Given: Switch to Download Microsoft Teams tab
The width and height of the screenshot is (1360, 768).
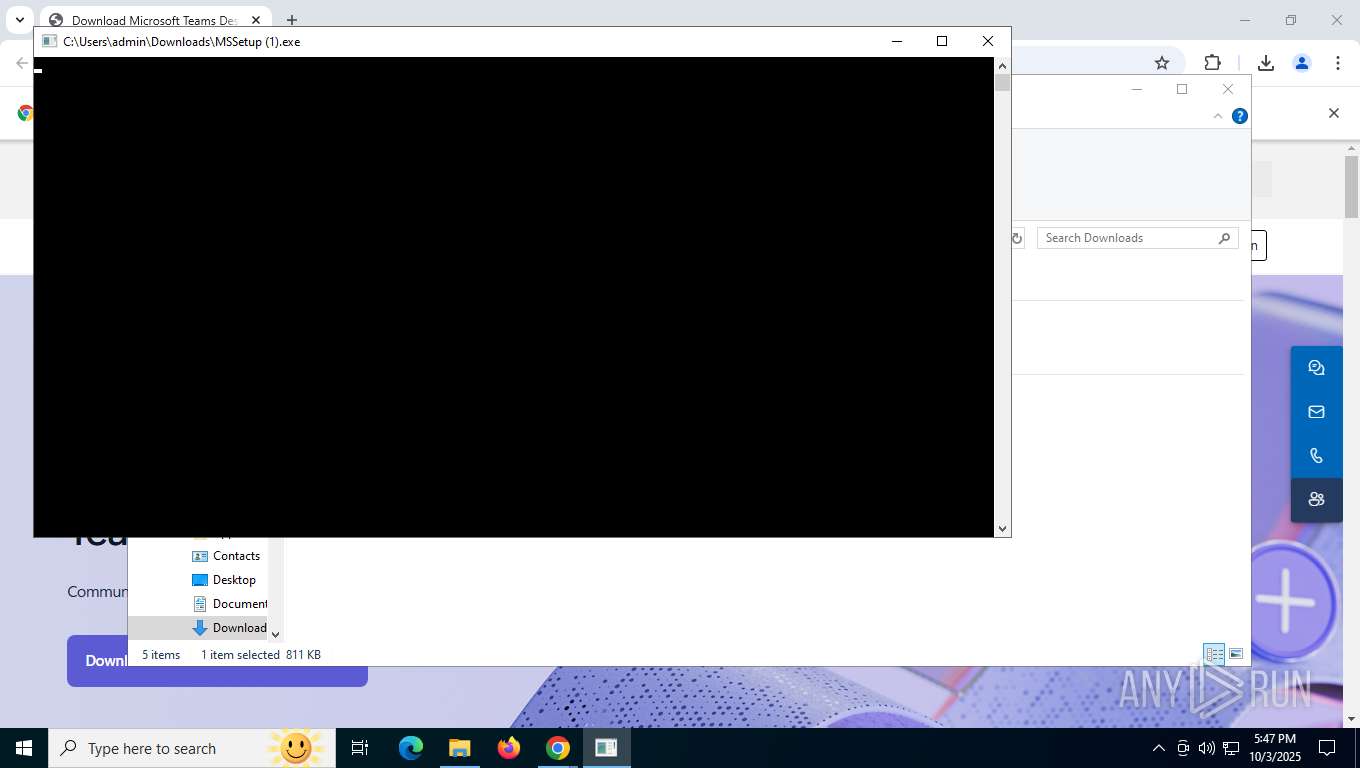Looking at the screenshot, I should pos(155,20).
